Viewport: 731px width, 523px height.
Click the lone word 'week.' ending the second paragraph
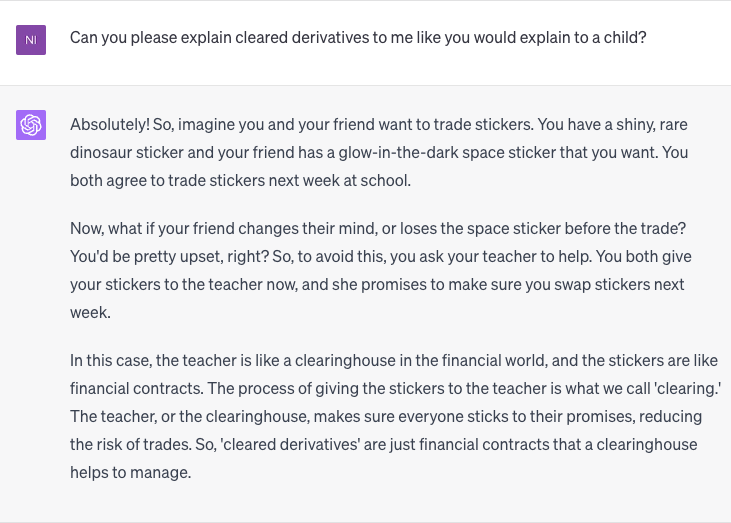click(x=88, y=313)
